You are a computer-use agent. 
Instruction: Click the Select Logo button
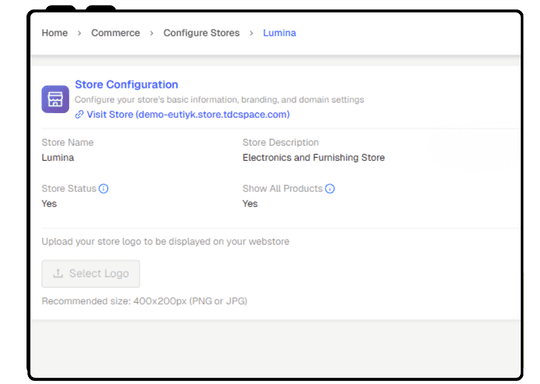tap(91, 274)
